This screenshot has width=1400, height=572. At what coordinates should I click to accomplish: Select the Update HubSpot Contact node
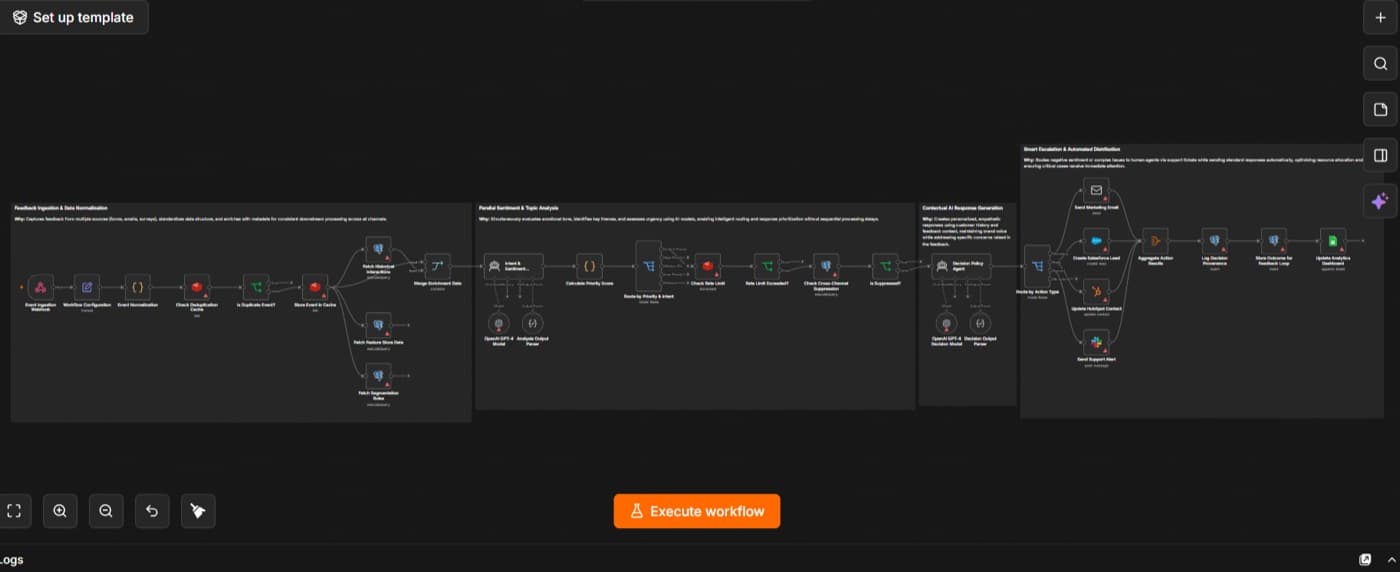pyautogui.click(x=1097, y=292)
